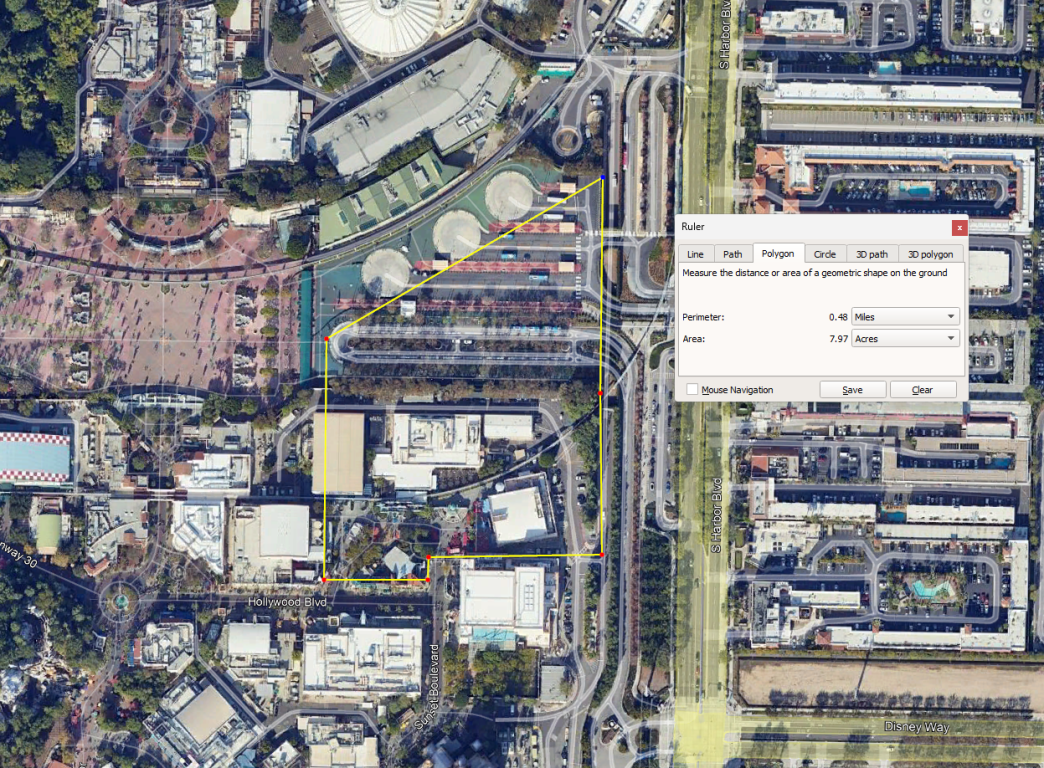Click the red vertex at polygon's bottom-left corner
The image size is (1044, 768).
(325, 579)
